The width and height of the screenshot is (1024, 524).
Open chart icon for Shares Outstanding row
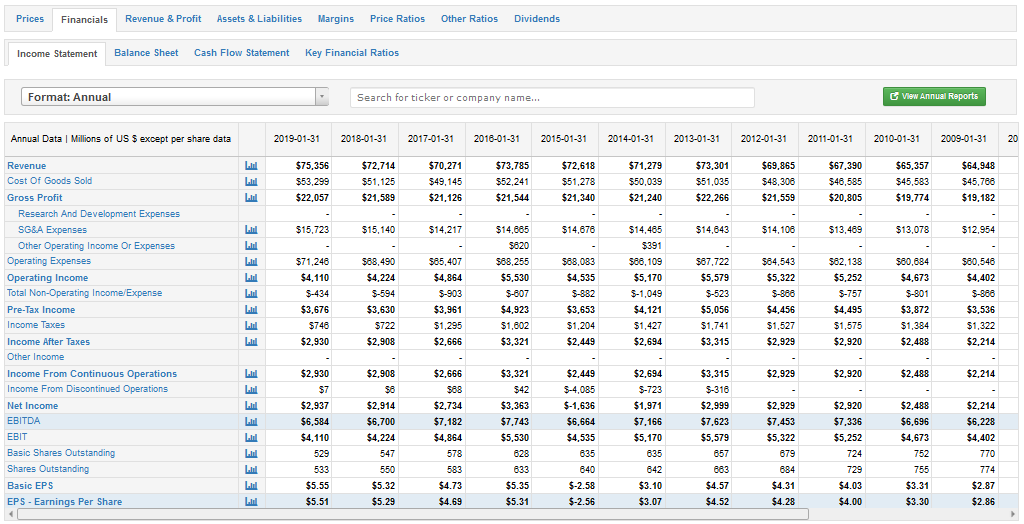[x=251, y=469]
